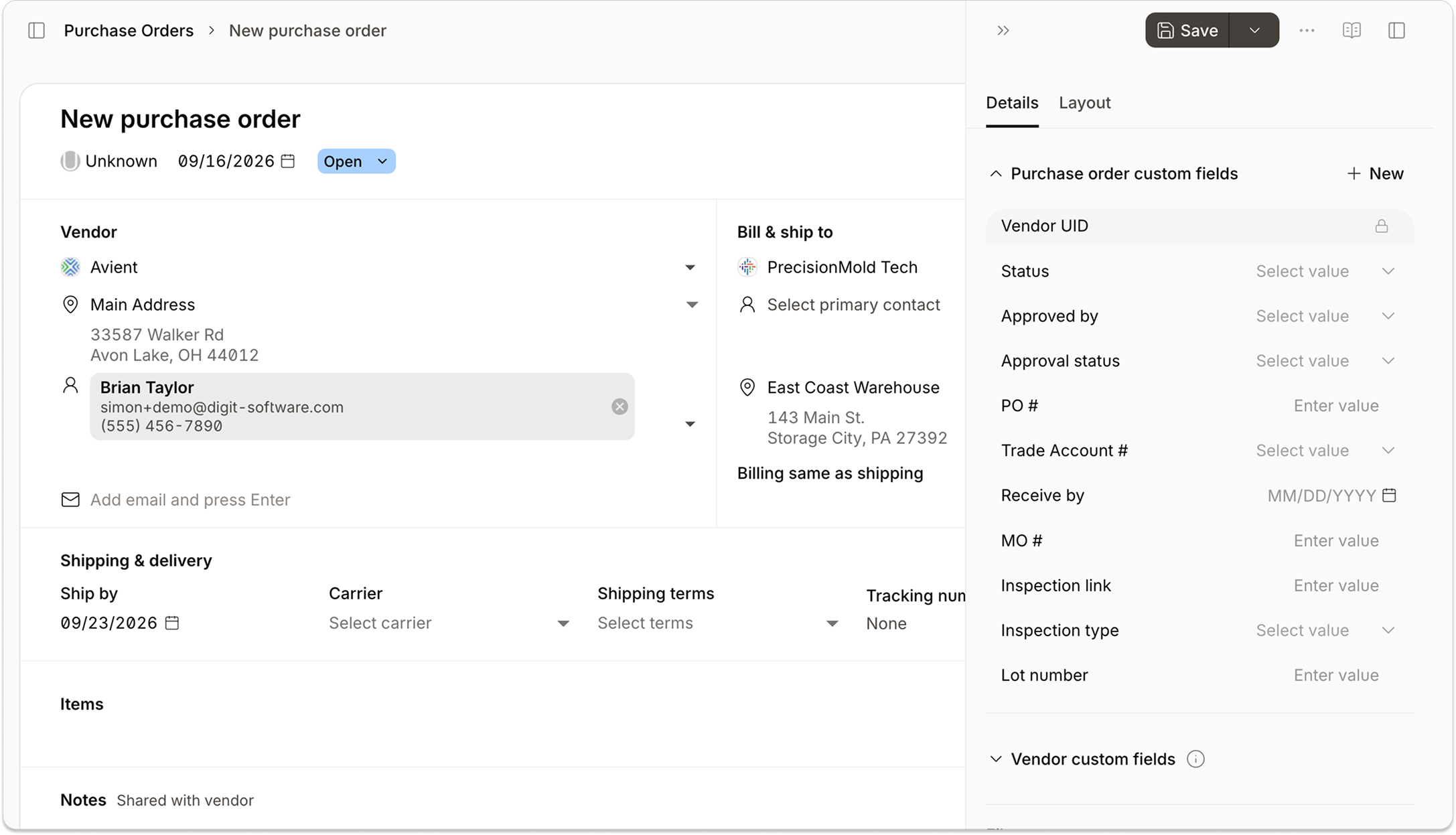This screenshot has width=1456, height=835.
Task: Click the 09/16/2026 order date
Action: [x=226, y=161]
